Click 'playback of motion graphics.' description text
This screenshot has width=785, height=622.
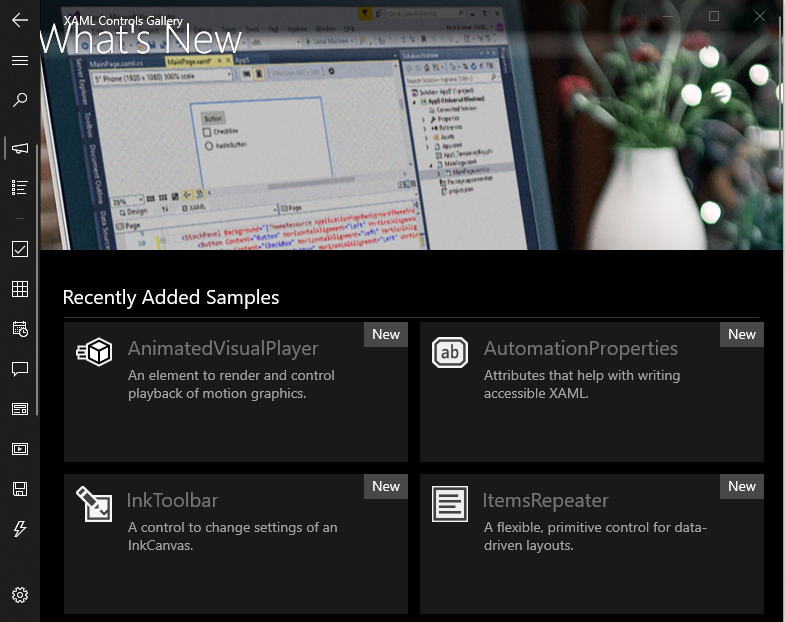(217, 394)
